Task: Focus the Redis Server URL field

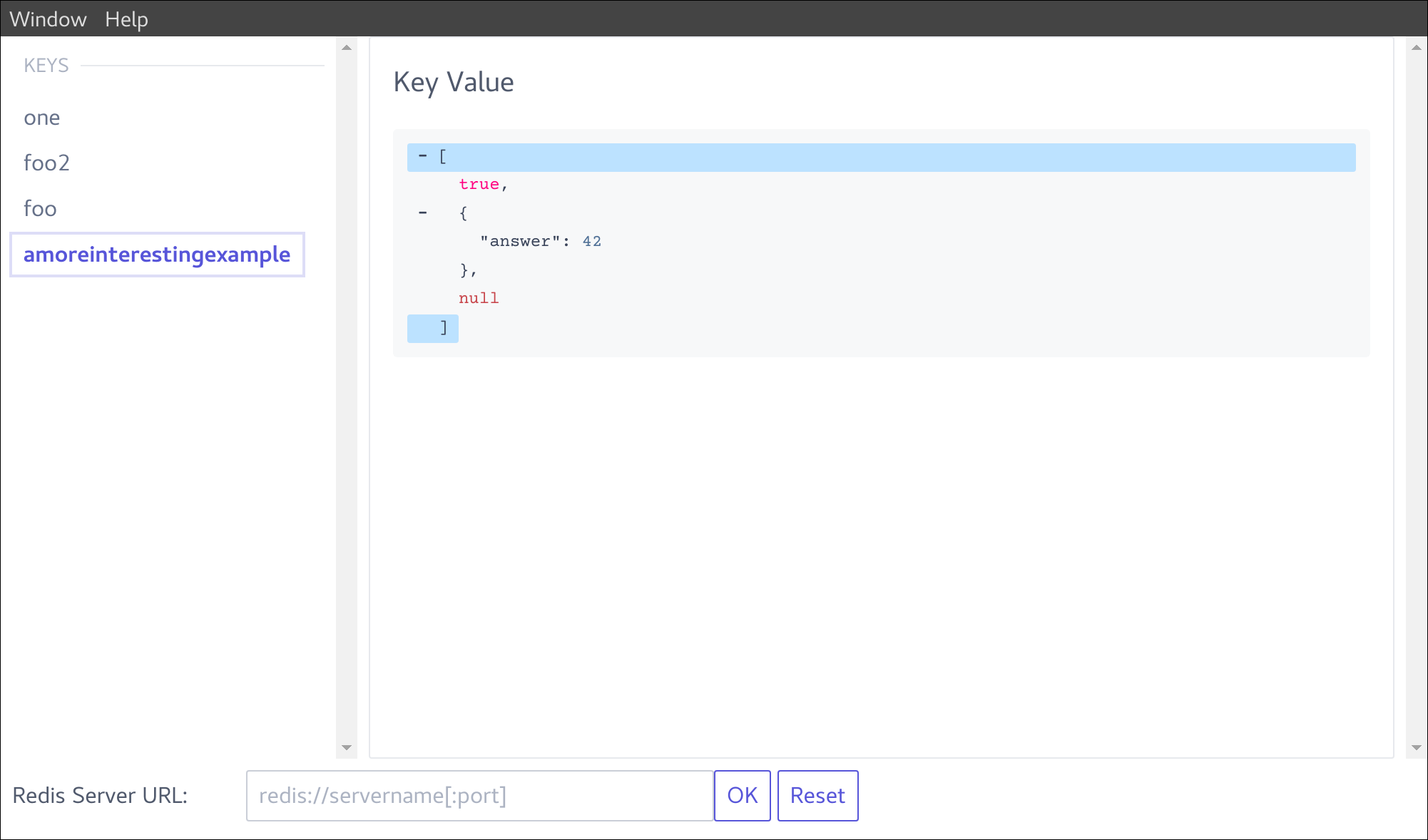Action: (479, 795)
